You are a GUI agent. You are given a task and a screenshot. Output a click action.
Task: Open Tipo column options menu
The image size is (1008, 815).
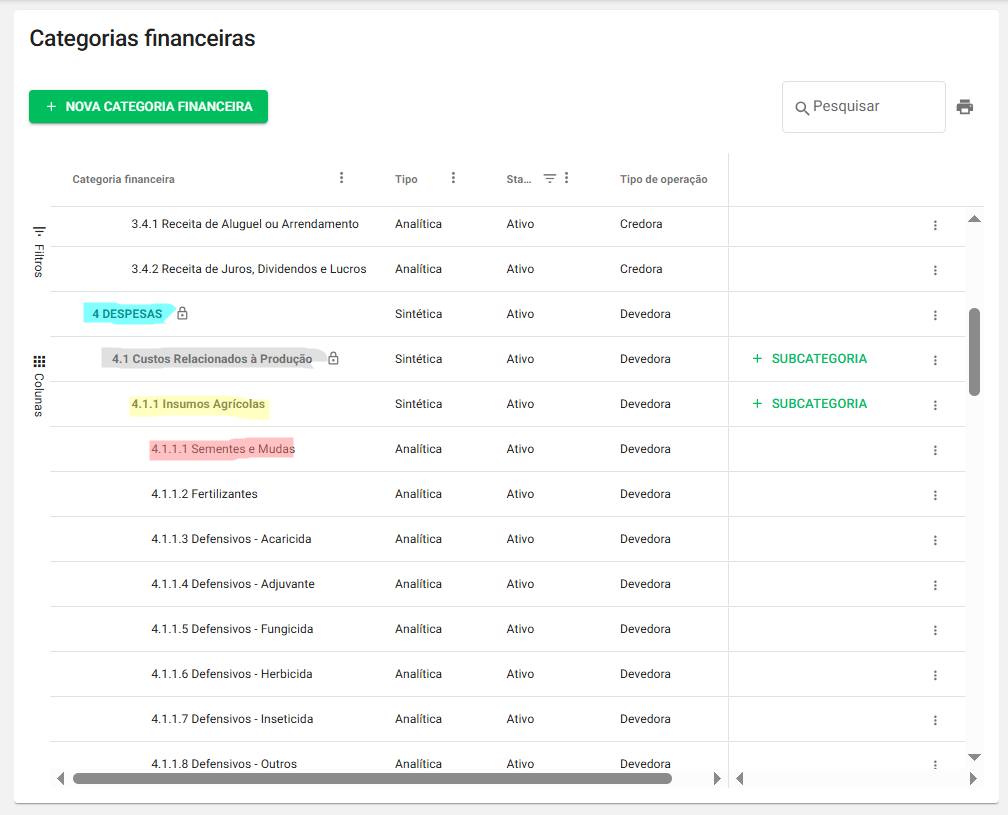click(x=453, y=178)
